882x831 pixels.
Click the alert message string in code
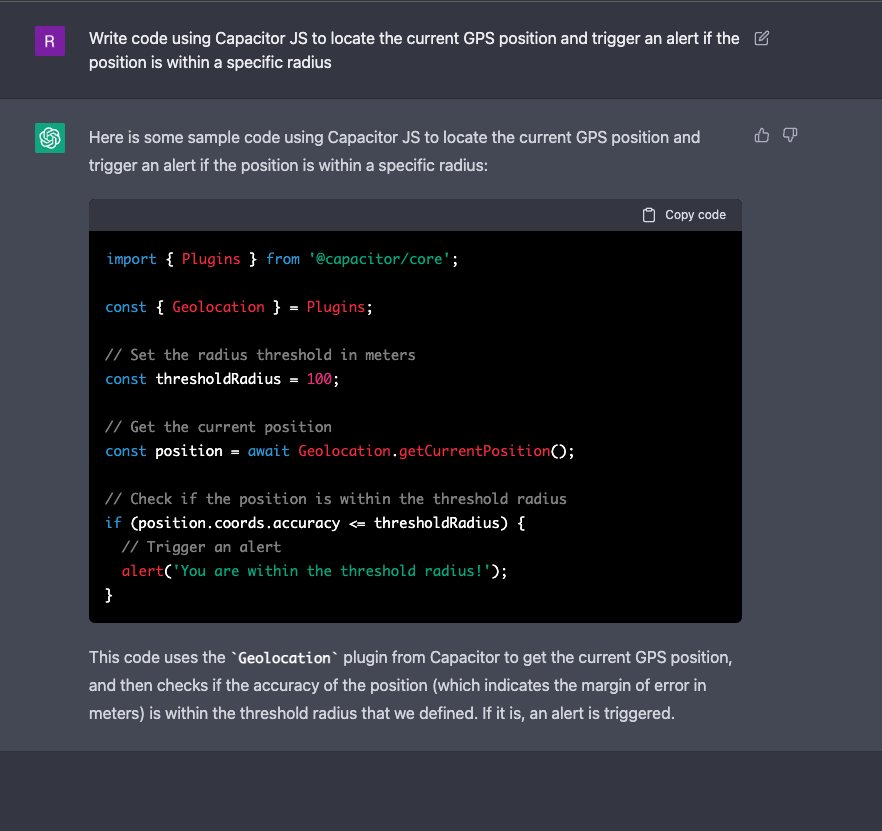point(334,571)
